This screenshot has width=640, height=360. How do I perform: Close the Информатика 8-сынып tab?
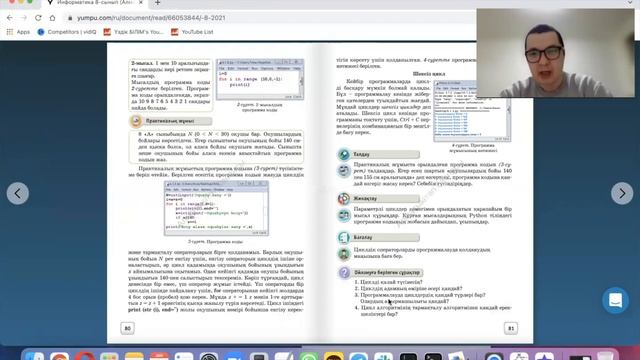[x=141, y=2]
